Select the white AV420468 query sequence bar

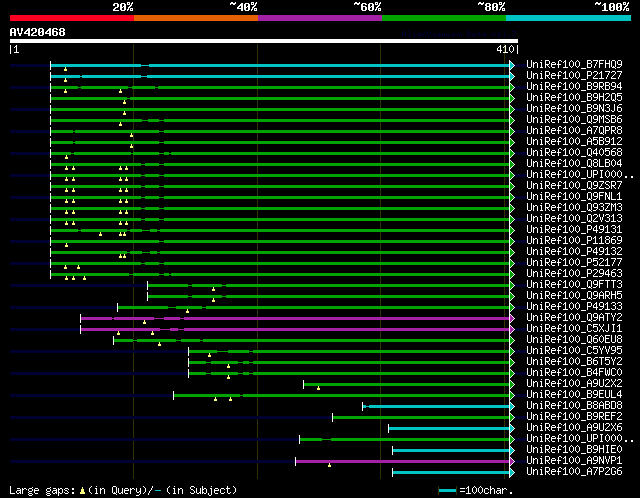(x=264, y=41)
